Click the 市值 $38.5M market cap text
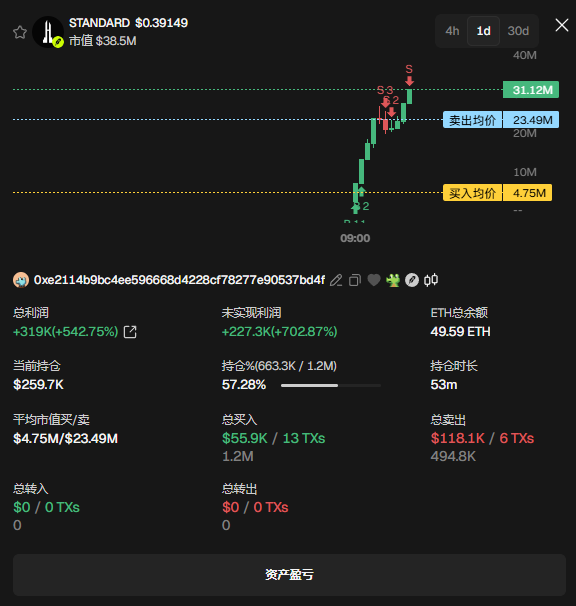The width and height of the screenshot is (576, 606). point(102,41)
